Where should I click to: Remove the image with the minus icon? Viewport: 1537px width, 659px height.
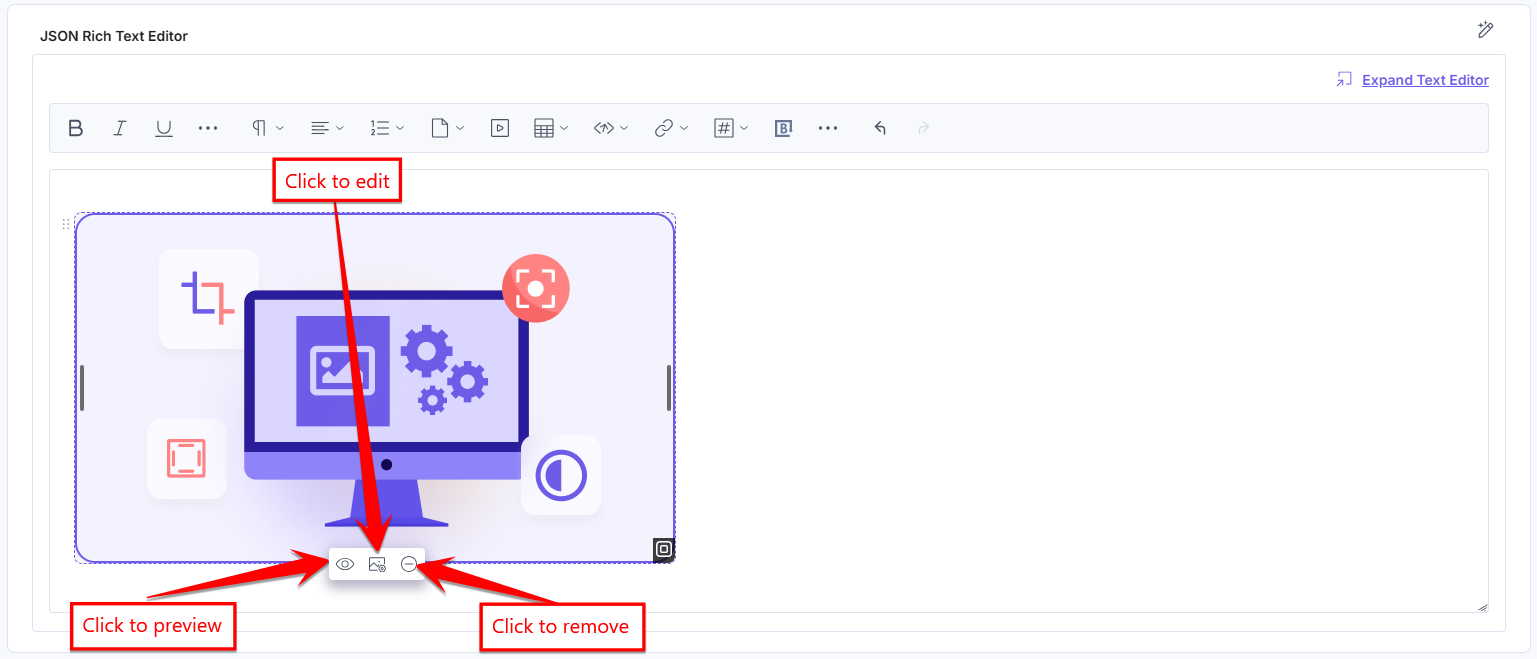[x=408, y=564]
